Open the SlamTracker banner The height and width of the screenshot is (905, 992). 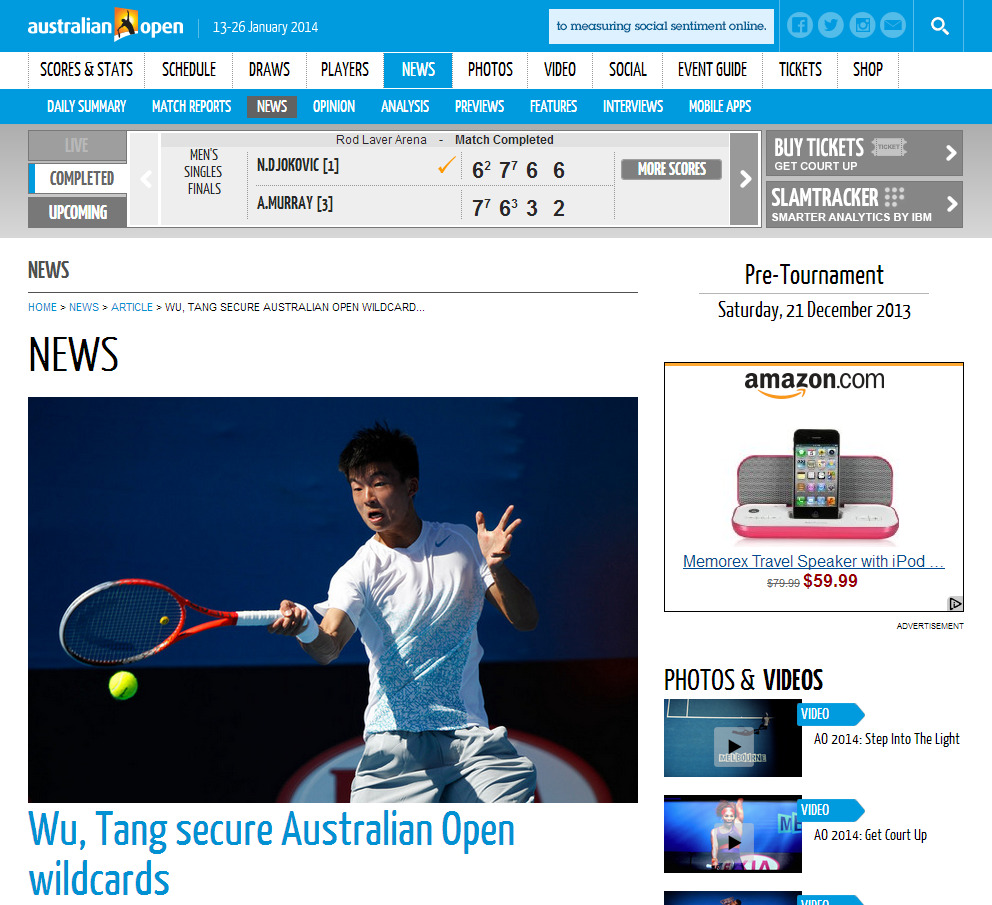[864, 204]
